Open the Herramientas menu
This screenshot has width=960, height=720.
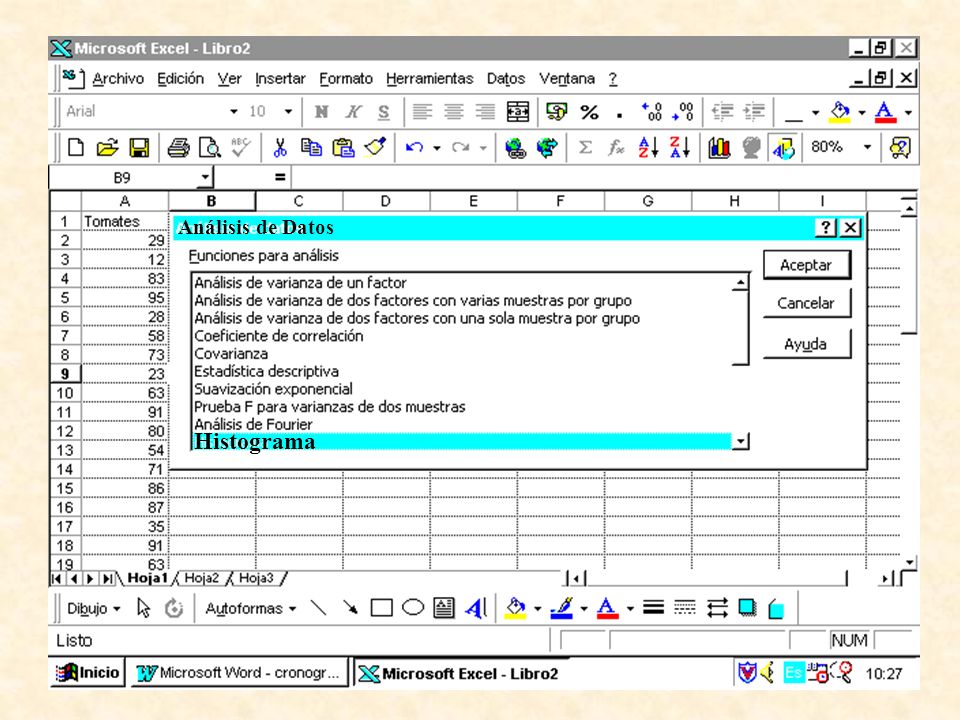tap(429, 78)
